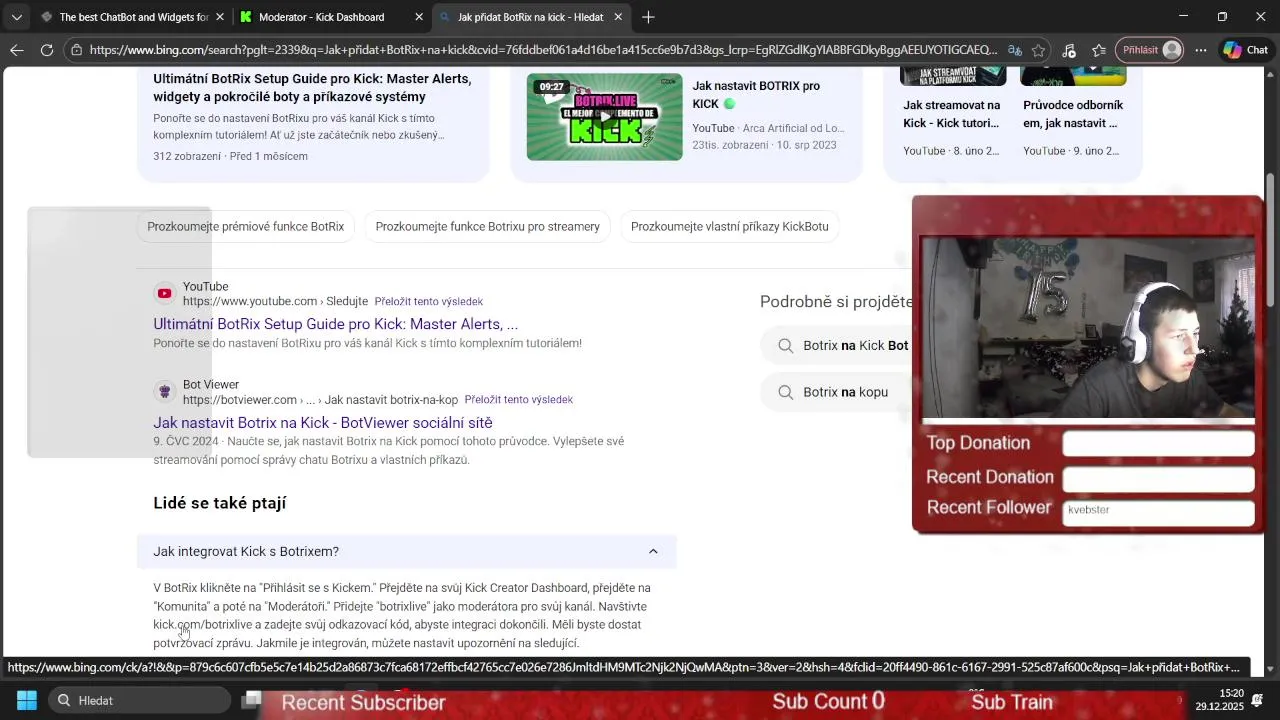Open the music notes toolbar icon
Screen dimensions: 1280x720
pyautogui.click(x=1069, y=50)
